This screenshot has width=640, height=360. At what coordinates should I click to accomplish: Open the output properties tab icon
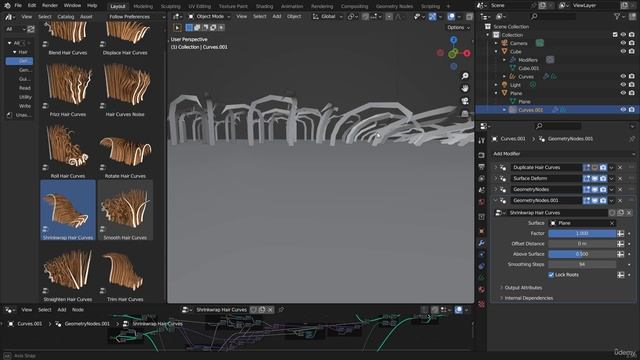tap(482, 167)
